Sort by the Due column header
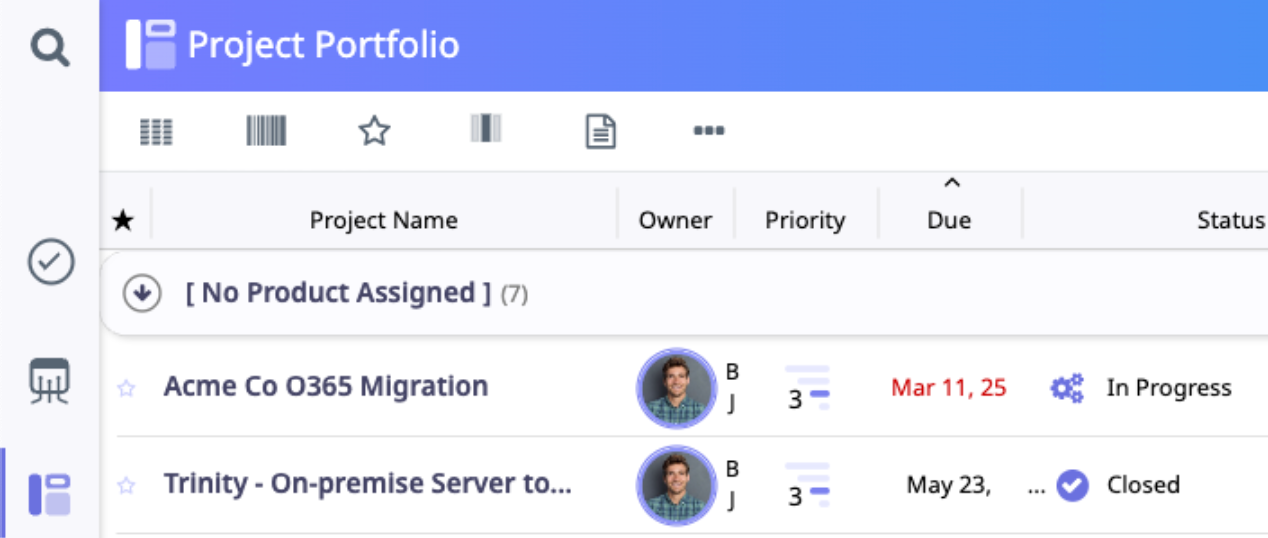This screenshot has height=538, width=1268. tap(949, 220)
